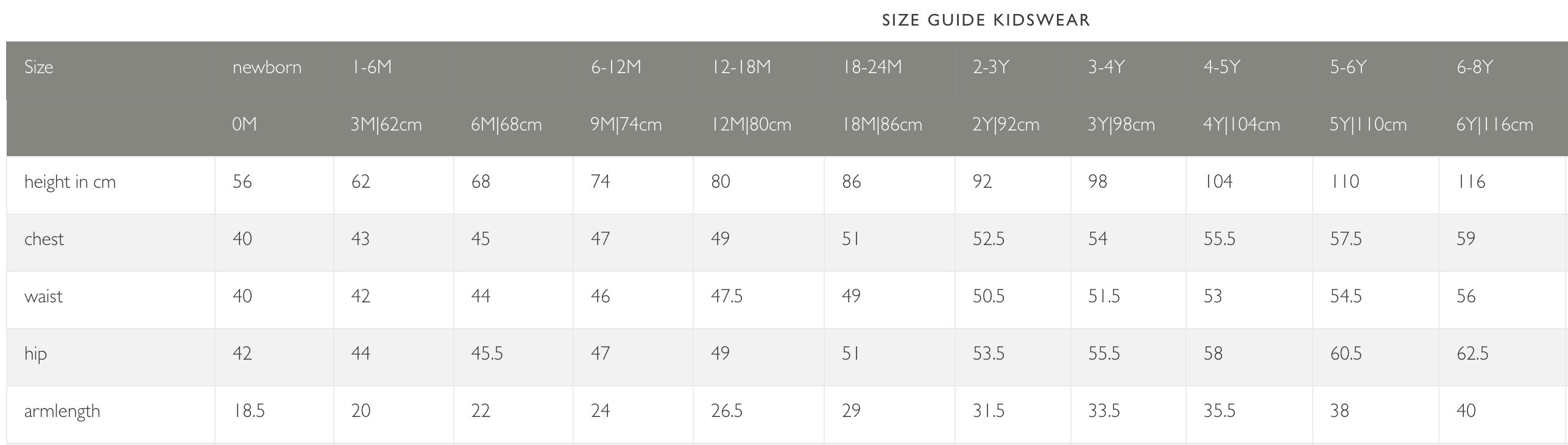Click the 12-18M size header
Image resolution: width=1568 pixels, height=445 pixels.
(741, 67)
